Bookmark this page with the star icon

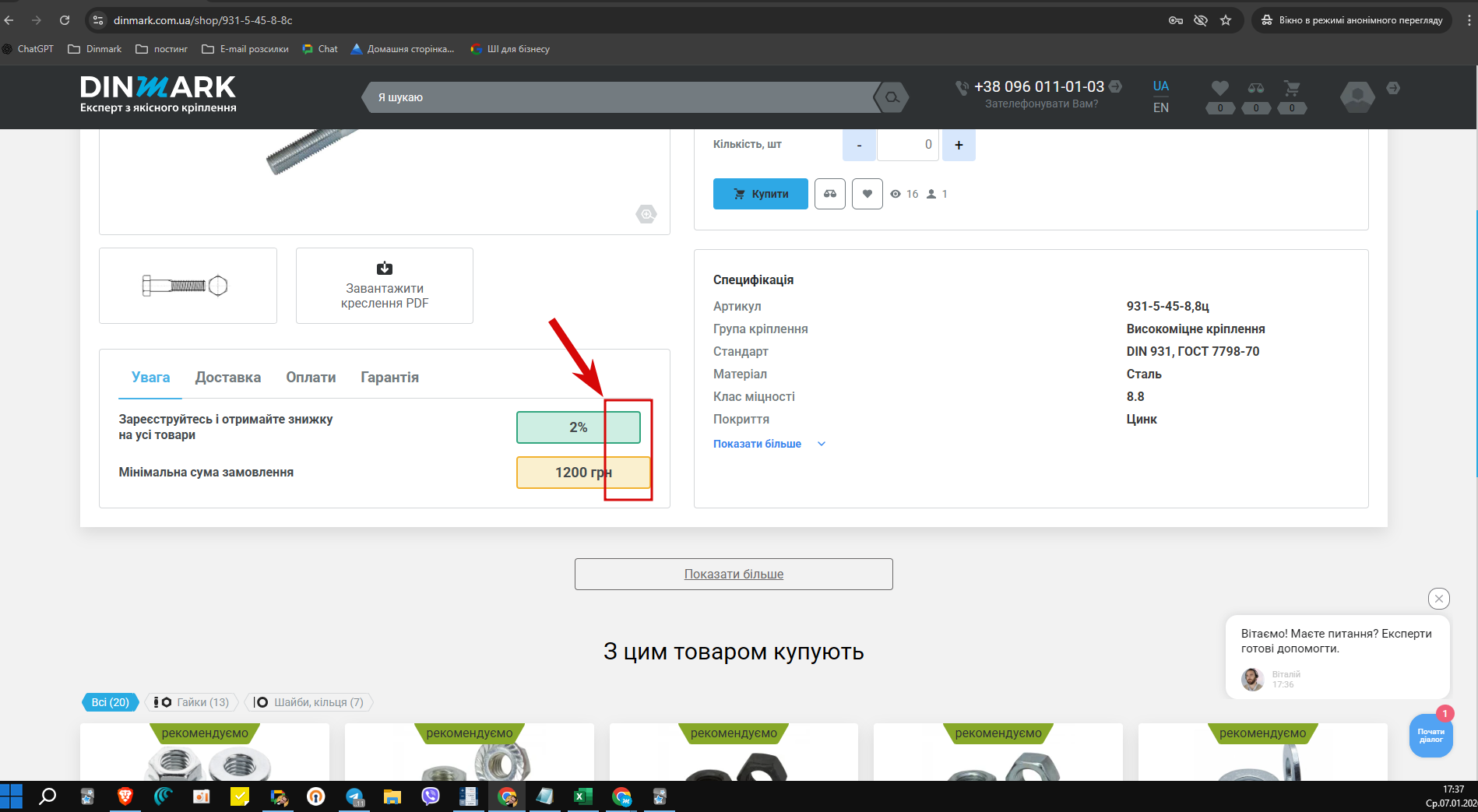point(1226,20)
